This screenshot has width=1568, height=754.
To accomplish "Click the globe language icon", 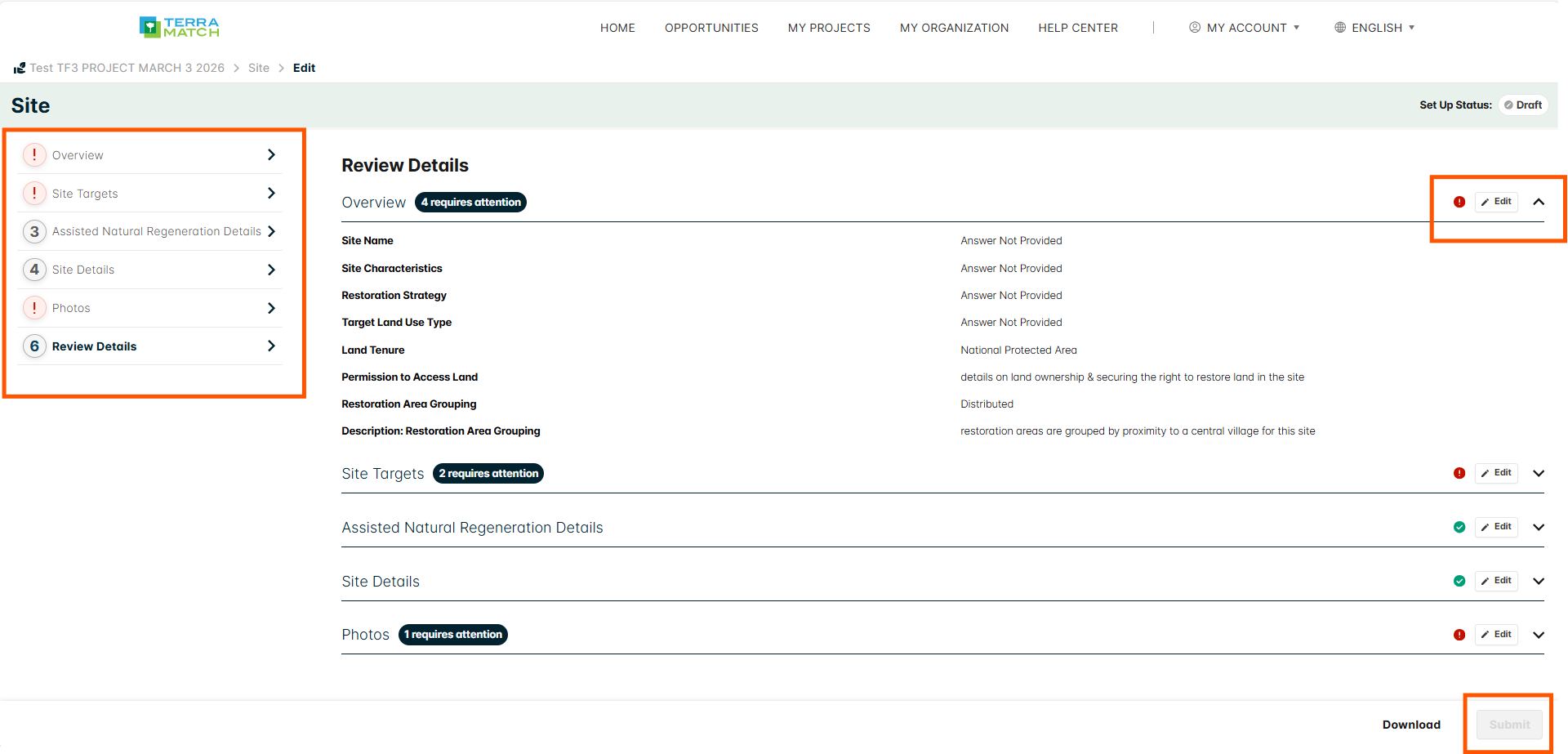I will [1340, 27].
